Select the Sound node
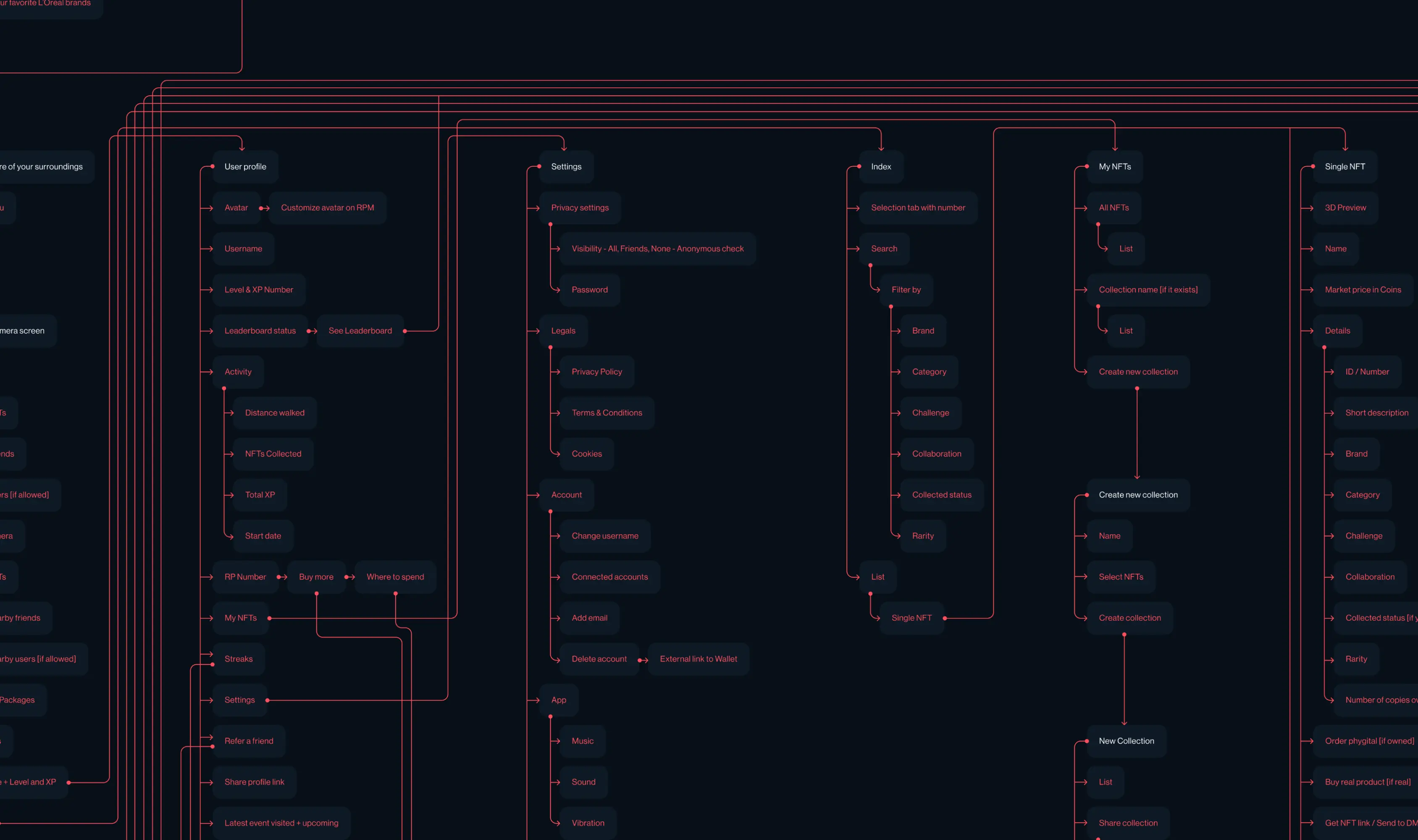The height and width of the screenshot is (840, 1418). point(583,782)
